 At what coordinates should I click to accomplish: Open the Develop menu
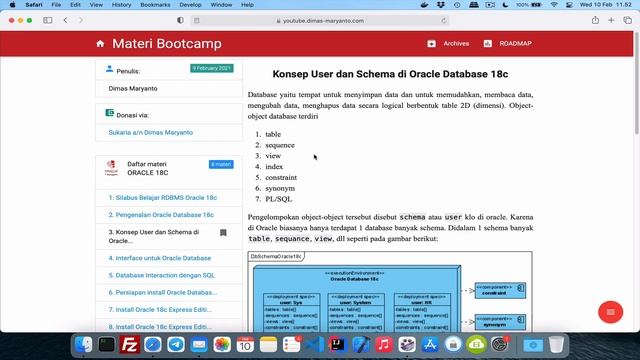190,5
